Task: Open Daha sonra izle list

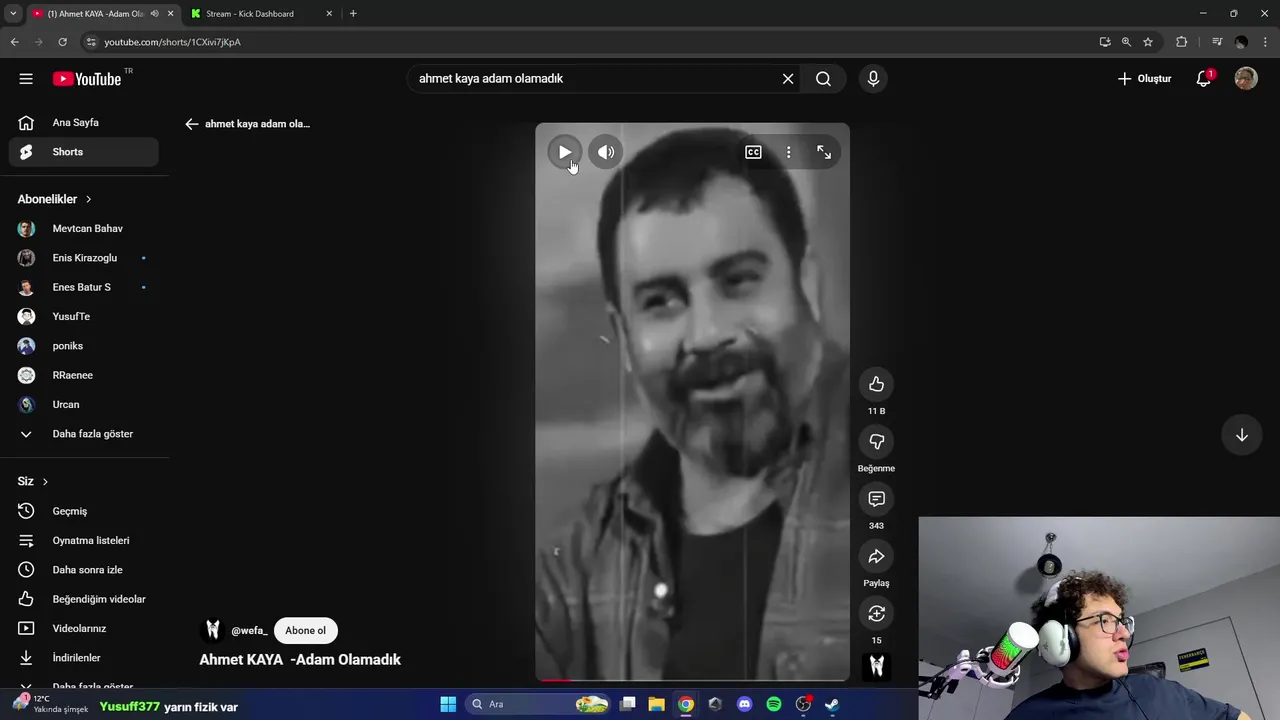Action: coord(84,570)
